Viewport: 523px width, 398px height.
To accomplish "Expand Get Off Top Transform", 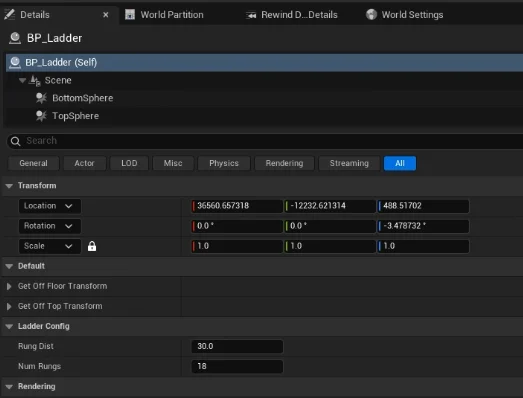I will [x=9, y=306].
